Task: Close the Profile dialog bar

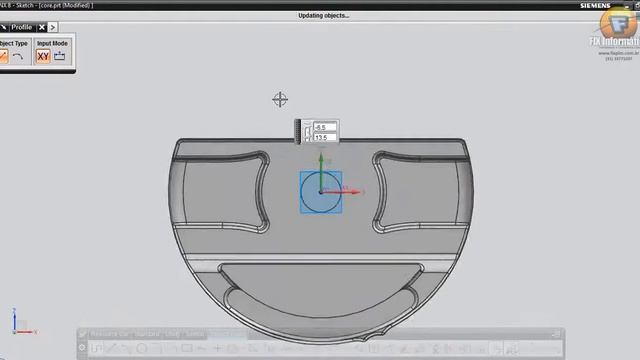Action: (42, 27)
